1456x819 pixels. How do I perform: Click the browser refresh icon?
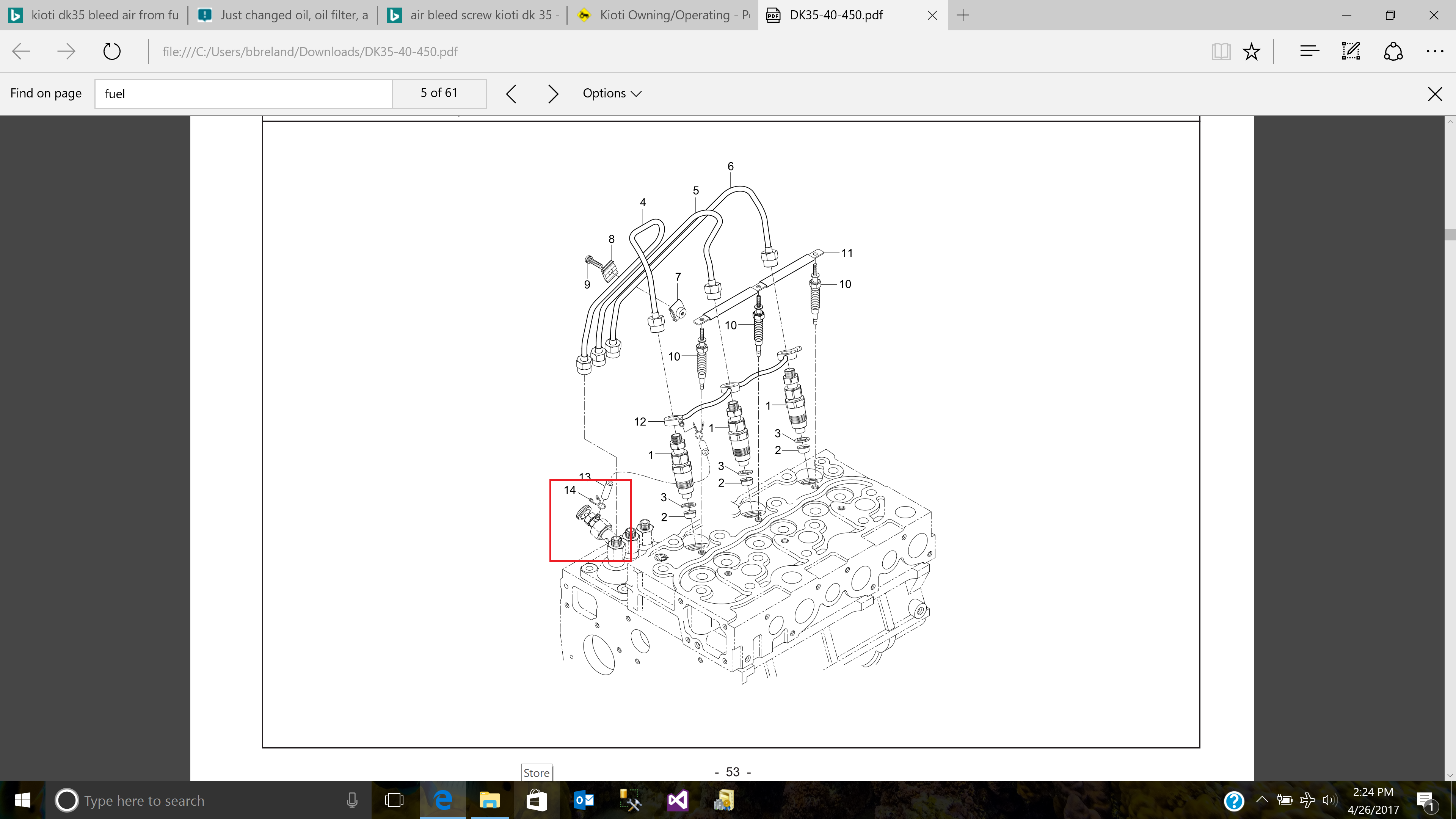click(112, 52)
